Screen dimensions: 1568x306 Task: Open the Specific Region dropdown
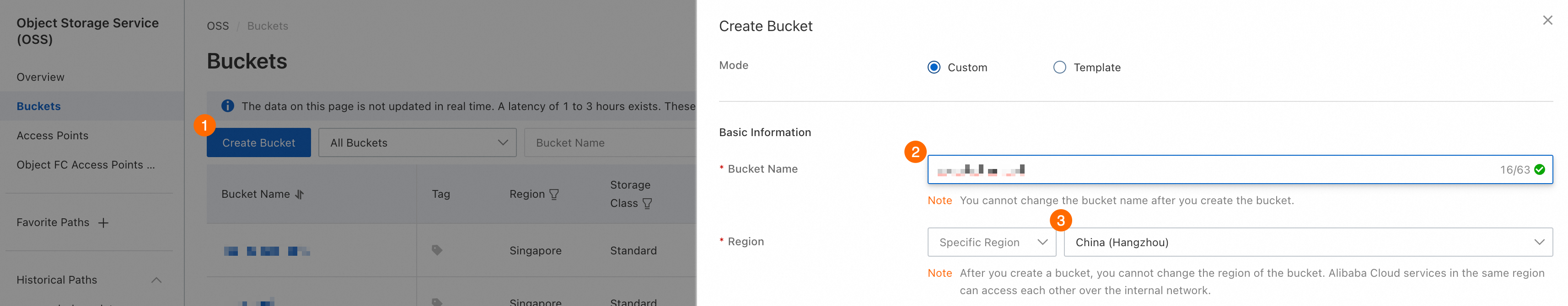click(x=992, y=242)
